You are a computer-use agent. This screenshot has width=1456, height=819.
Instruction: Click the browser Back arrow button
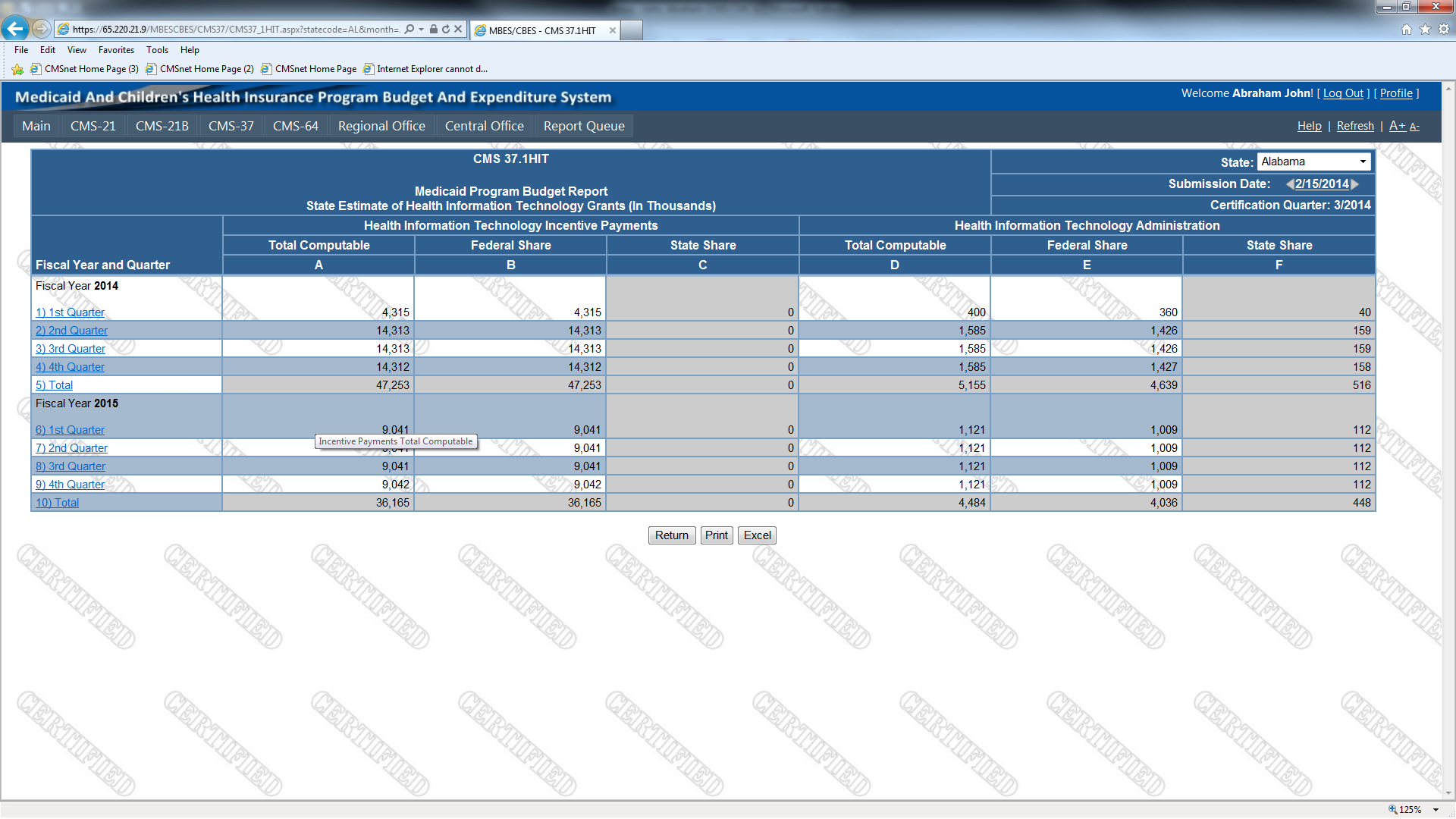[15, 29]
